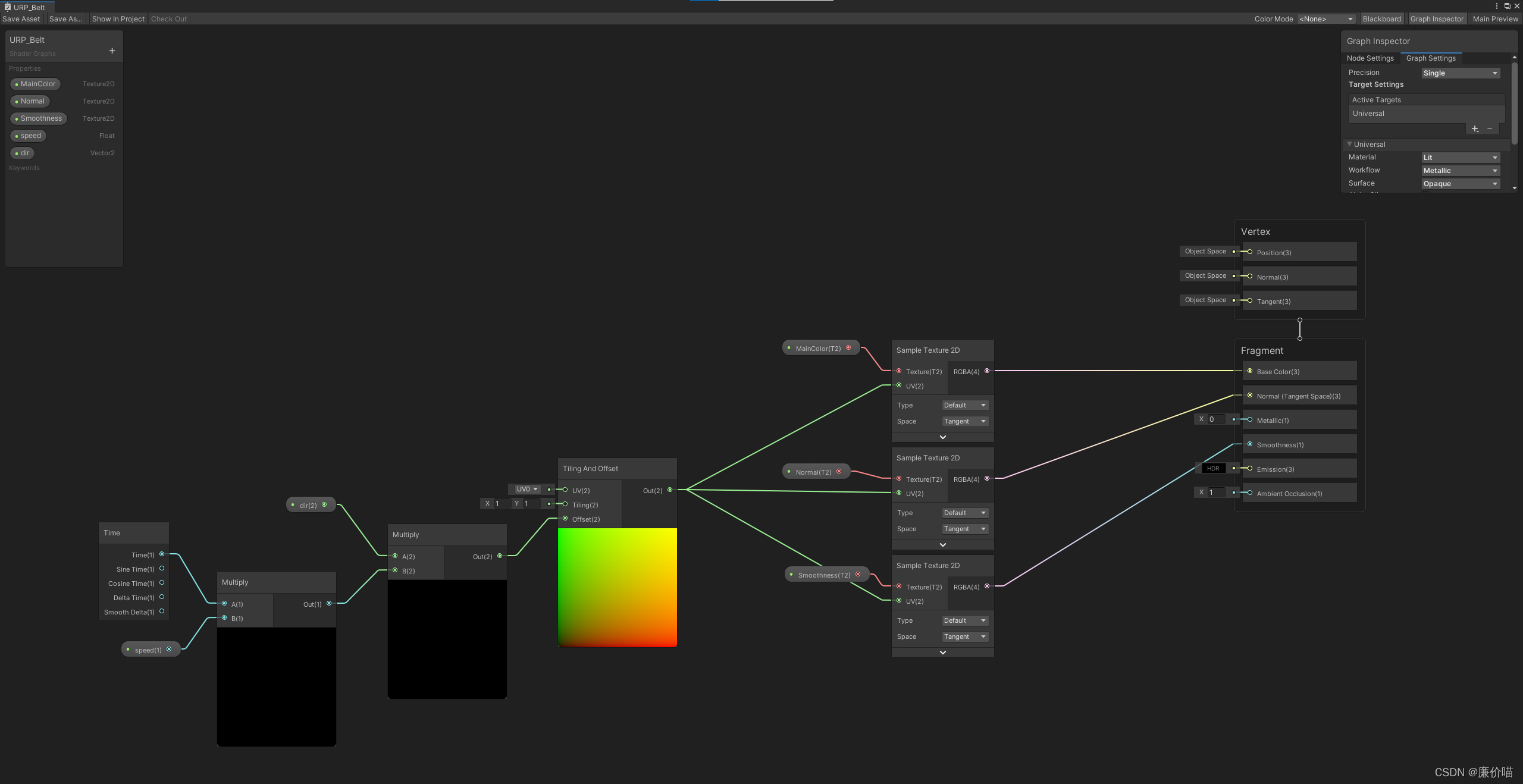
Task: Add a target with the plus icon
Action: click(x=1475, y=128)
